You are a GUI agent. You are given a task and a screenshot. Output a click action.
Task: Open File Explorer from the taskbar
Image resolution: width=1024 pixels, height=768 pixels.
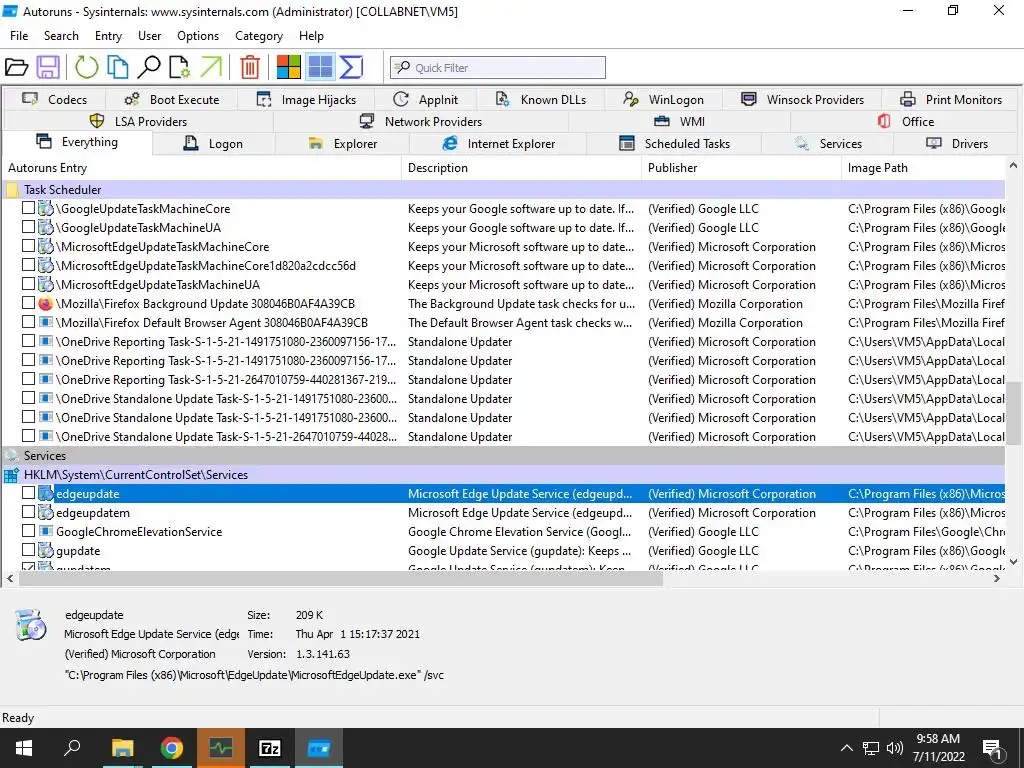(x=122, y=748)
